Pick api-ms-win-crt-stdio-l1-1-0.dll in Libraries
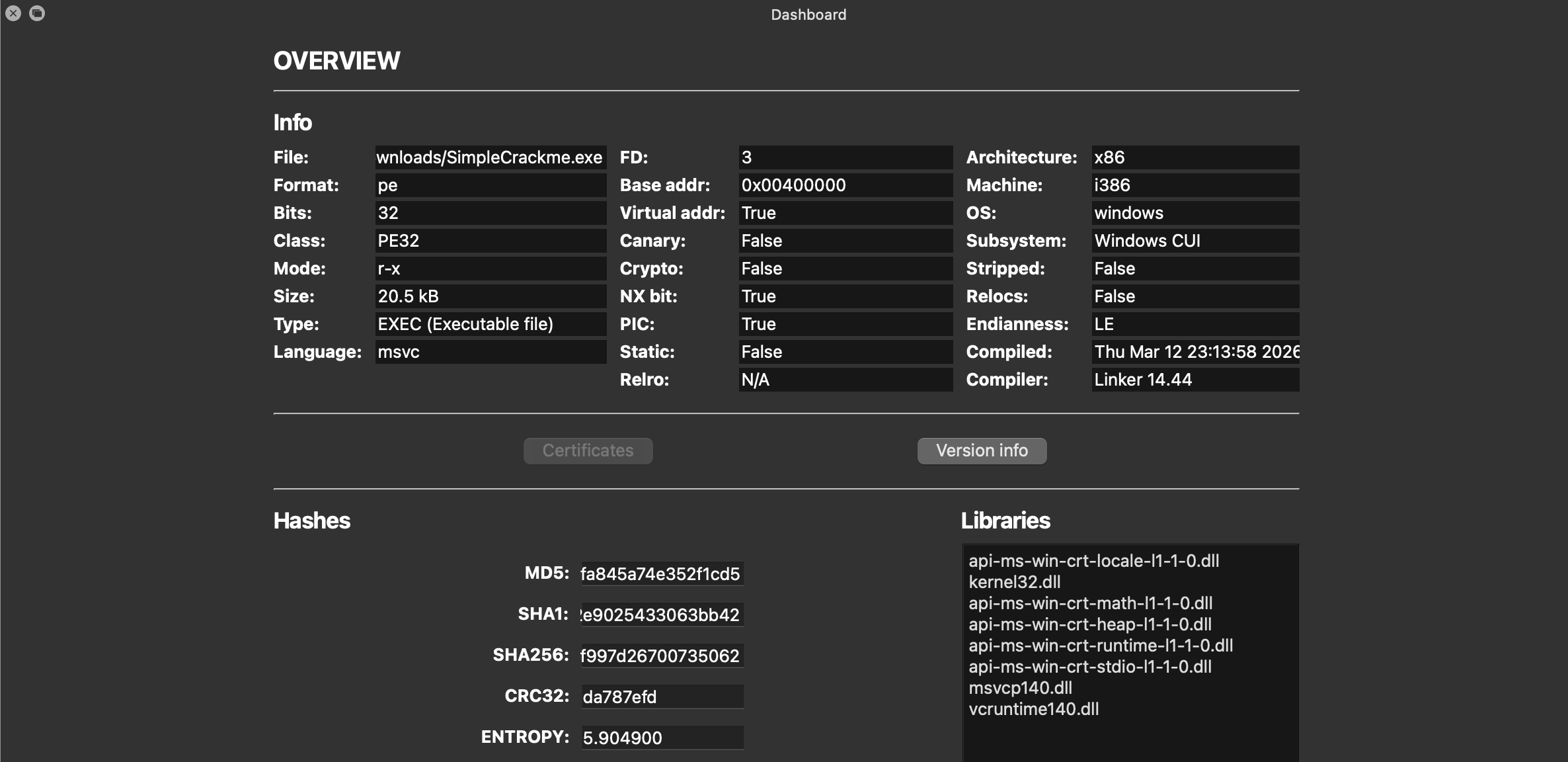Screen dimensions: 1568x762 [x=1090, y=667]
